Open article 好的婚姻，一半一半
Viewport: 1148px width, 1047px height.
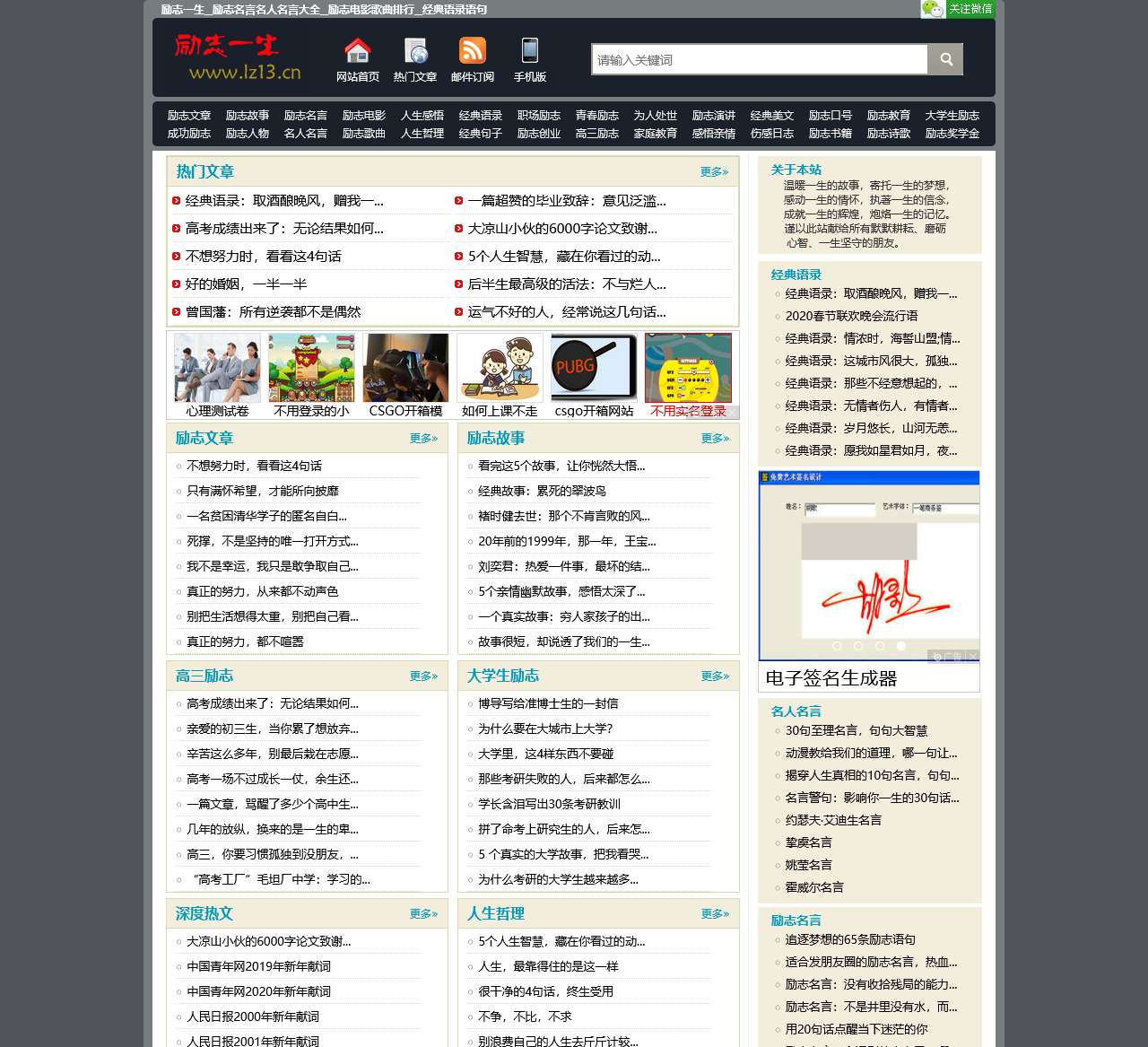pos(246,284)
